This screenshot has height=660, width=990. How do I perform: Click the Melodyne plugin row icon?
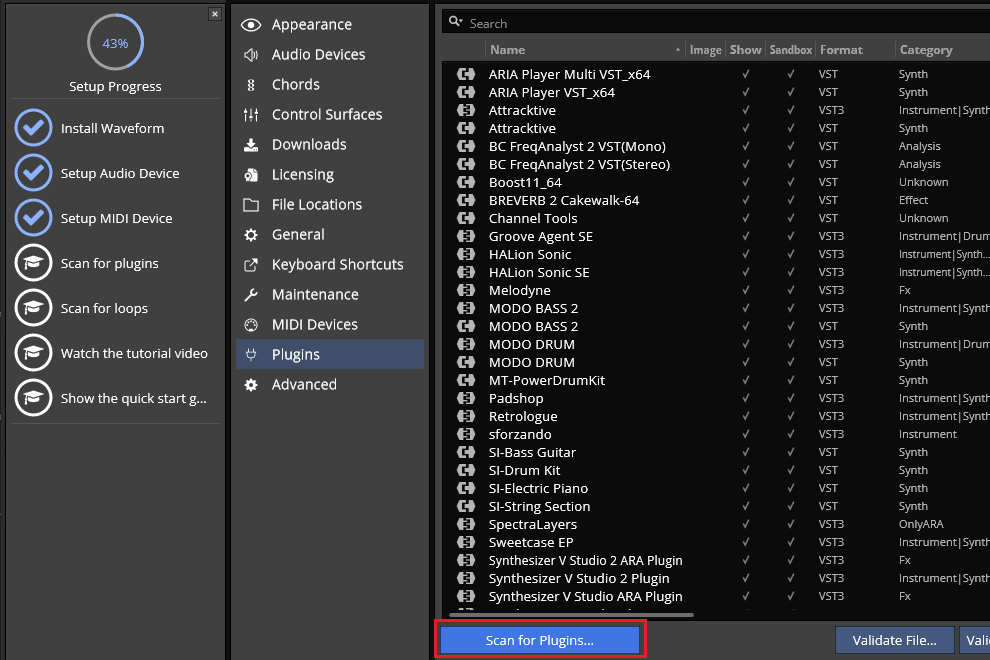click(465, 290)
